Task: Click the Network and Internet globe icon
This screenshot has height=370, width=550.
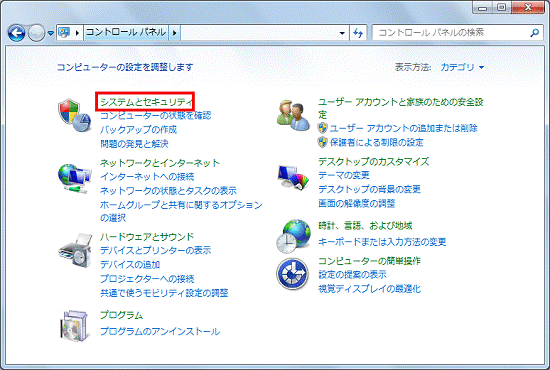Action: pyautogui.click(x=75, y=178)
